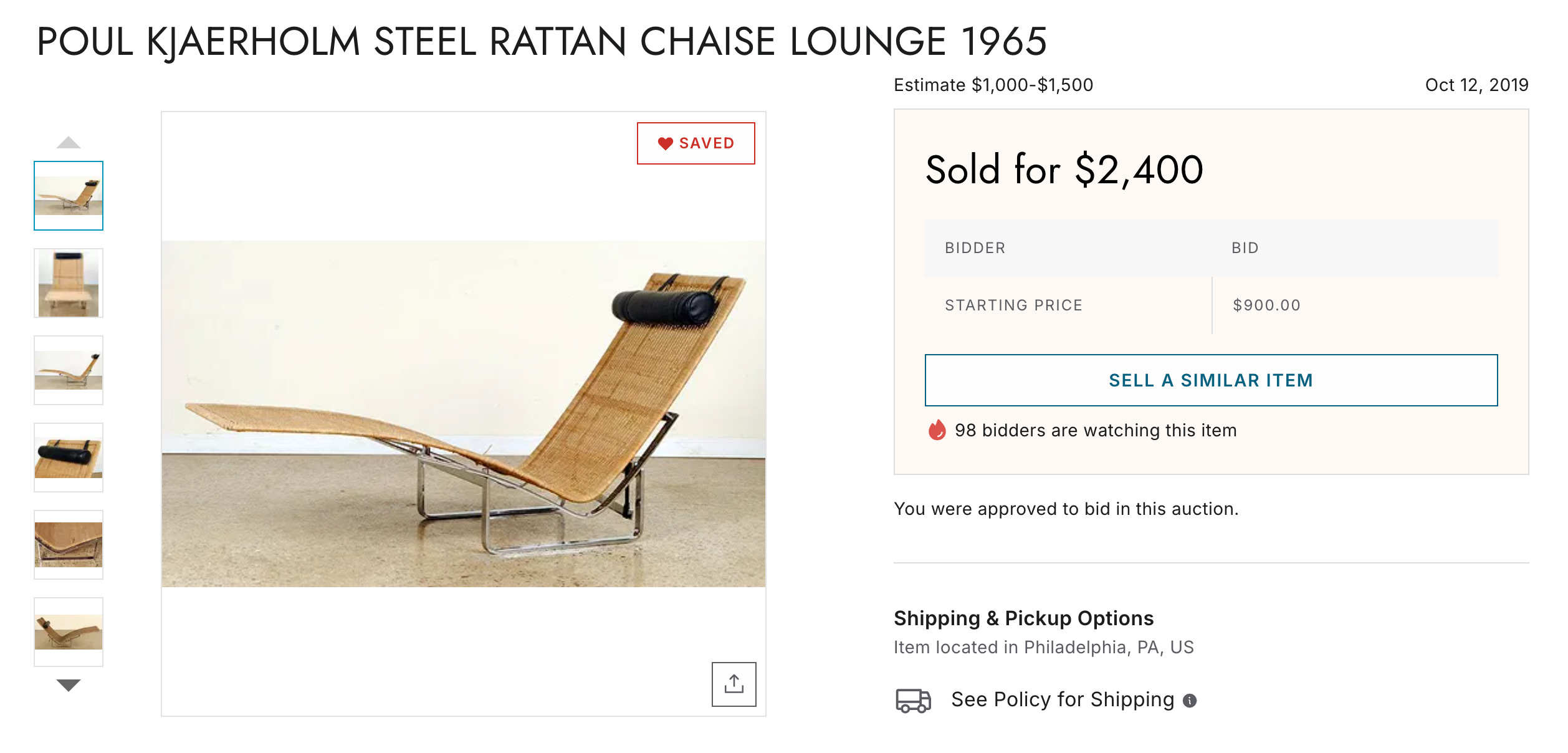Click Sell a Similar Item button

(1210, 380)
